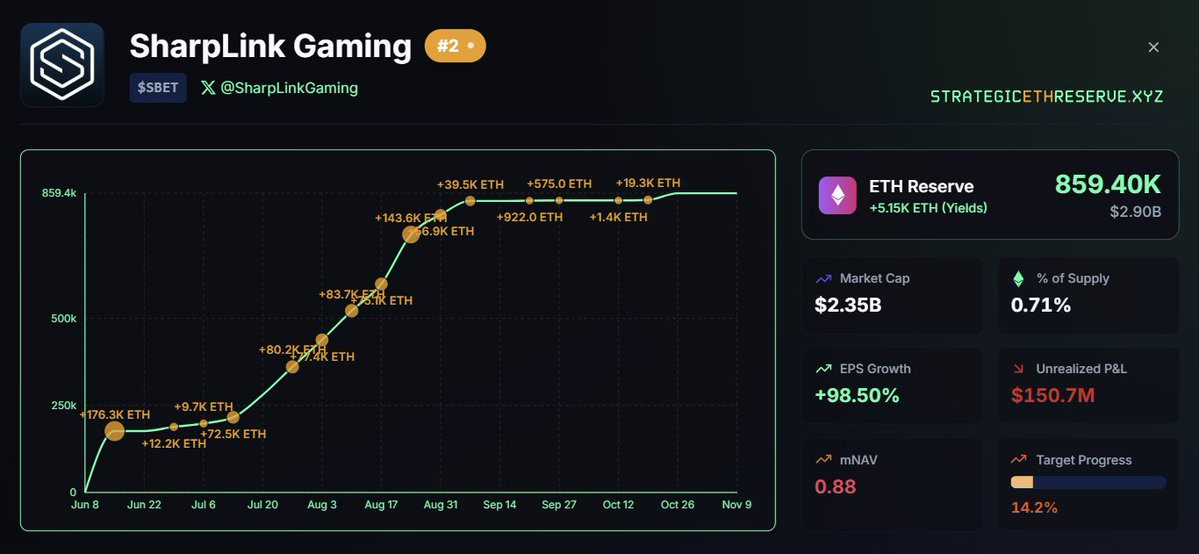
Task: Select the +143.6K ETH chart marker
Action: point(411,234)
